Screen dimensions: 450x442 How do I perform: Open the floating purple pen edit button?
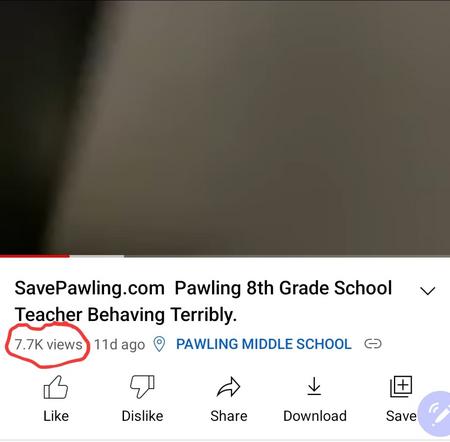(x=435, y=415)
